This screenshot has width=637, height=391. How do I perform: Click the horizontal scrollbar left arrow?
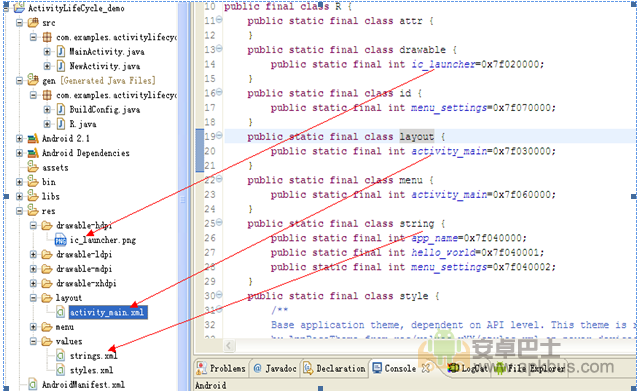coord(229,345)
